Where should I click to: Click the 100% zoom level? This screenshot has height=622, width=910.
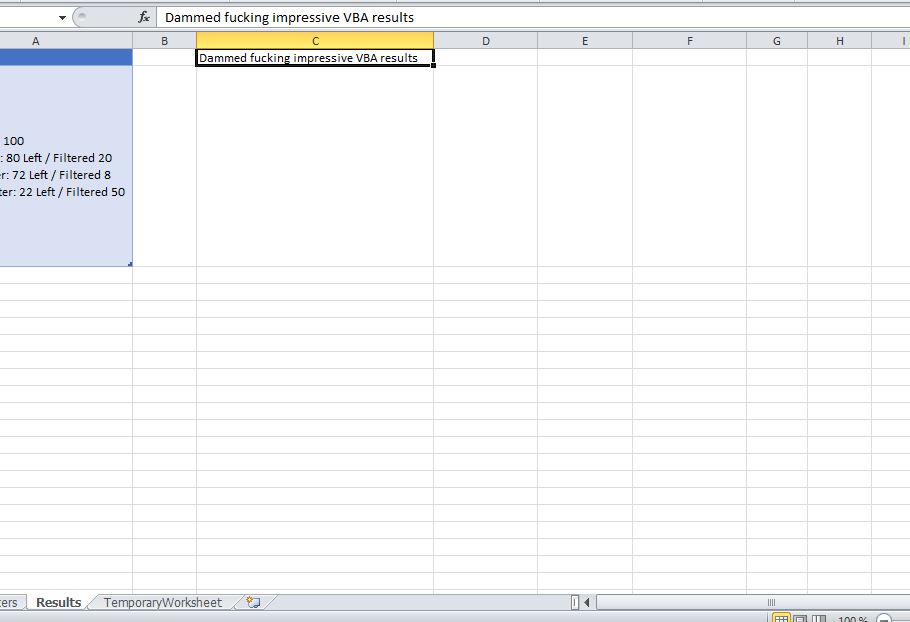coord(853,619)
